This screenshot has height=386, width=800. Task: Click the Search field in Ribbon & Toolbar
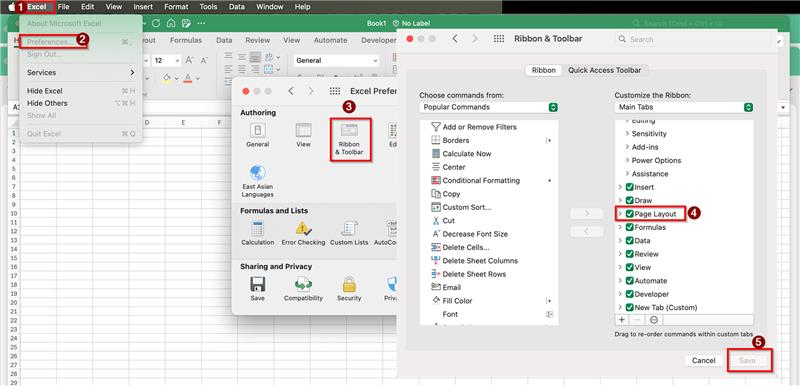(x=671, y=39)
